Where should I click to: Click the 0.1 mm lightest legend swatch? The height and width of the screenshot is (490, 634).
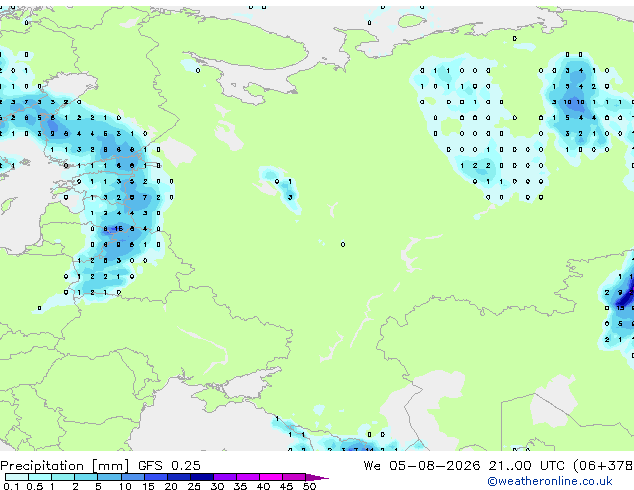click(x=17, y=477)
